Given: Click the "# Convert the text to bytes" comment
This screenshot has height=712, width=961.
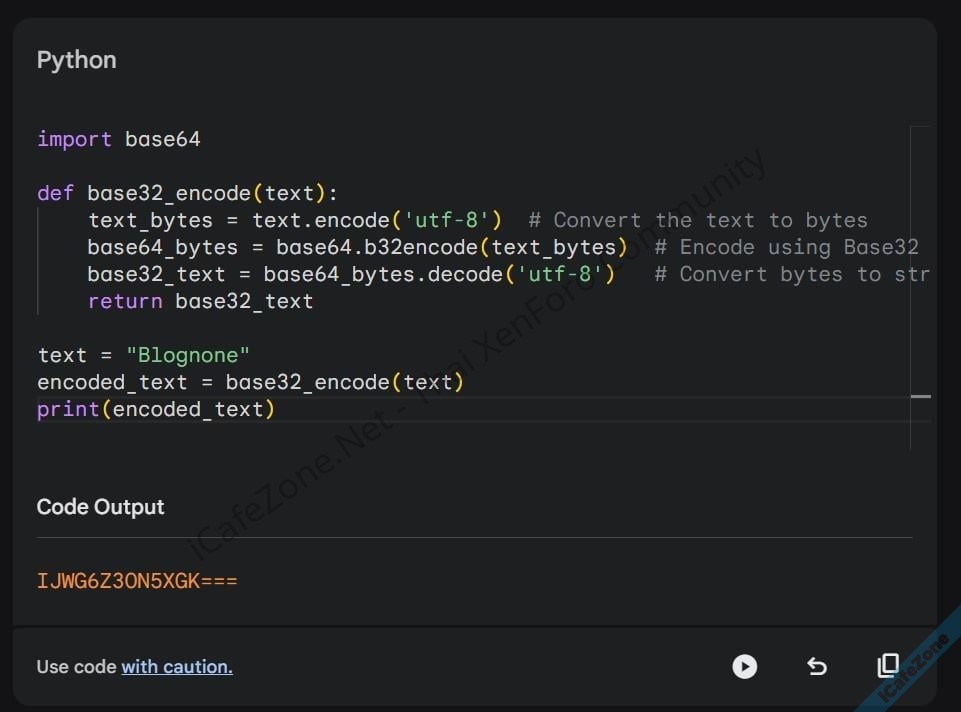Looking at the screenshot, I should click(698, 220).
